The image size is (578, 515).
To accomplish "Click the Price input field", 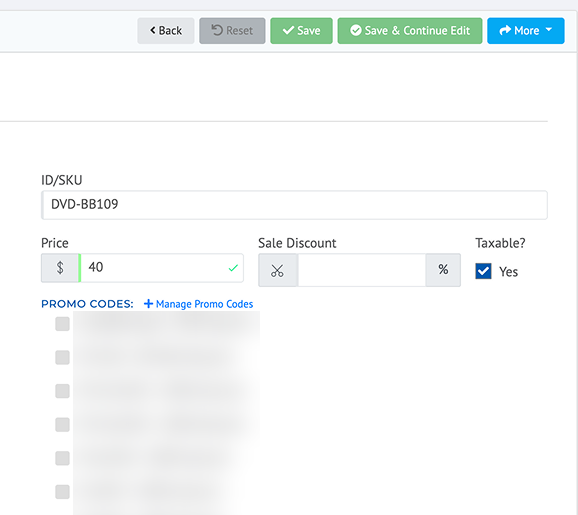I will point(161,268).
